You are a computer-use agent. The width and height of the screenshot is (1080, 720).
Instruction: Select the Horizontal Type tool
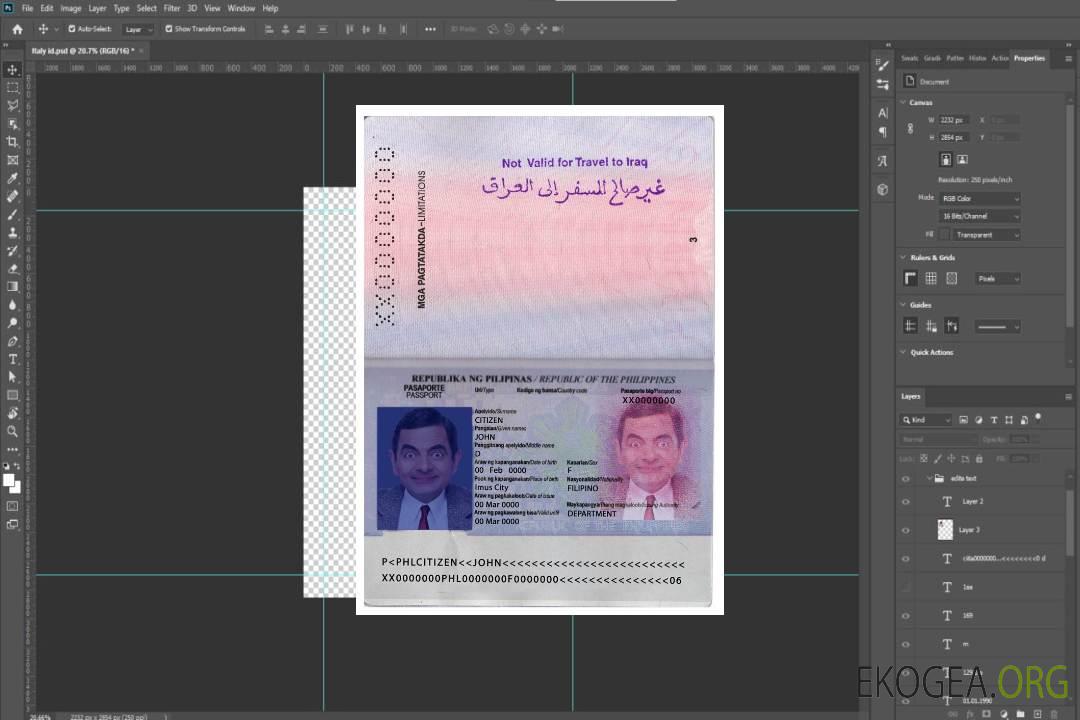[x=12, y=359]
